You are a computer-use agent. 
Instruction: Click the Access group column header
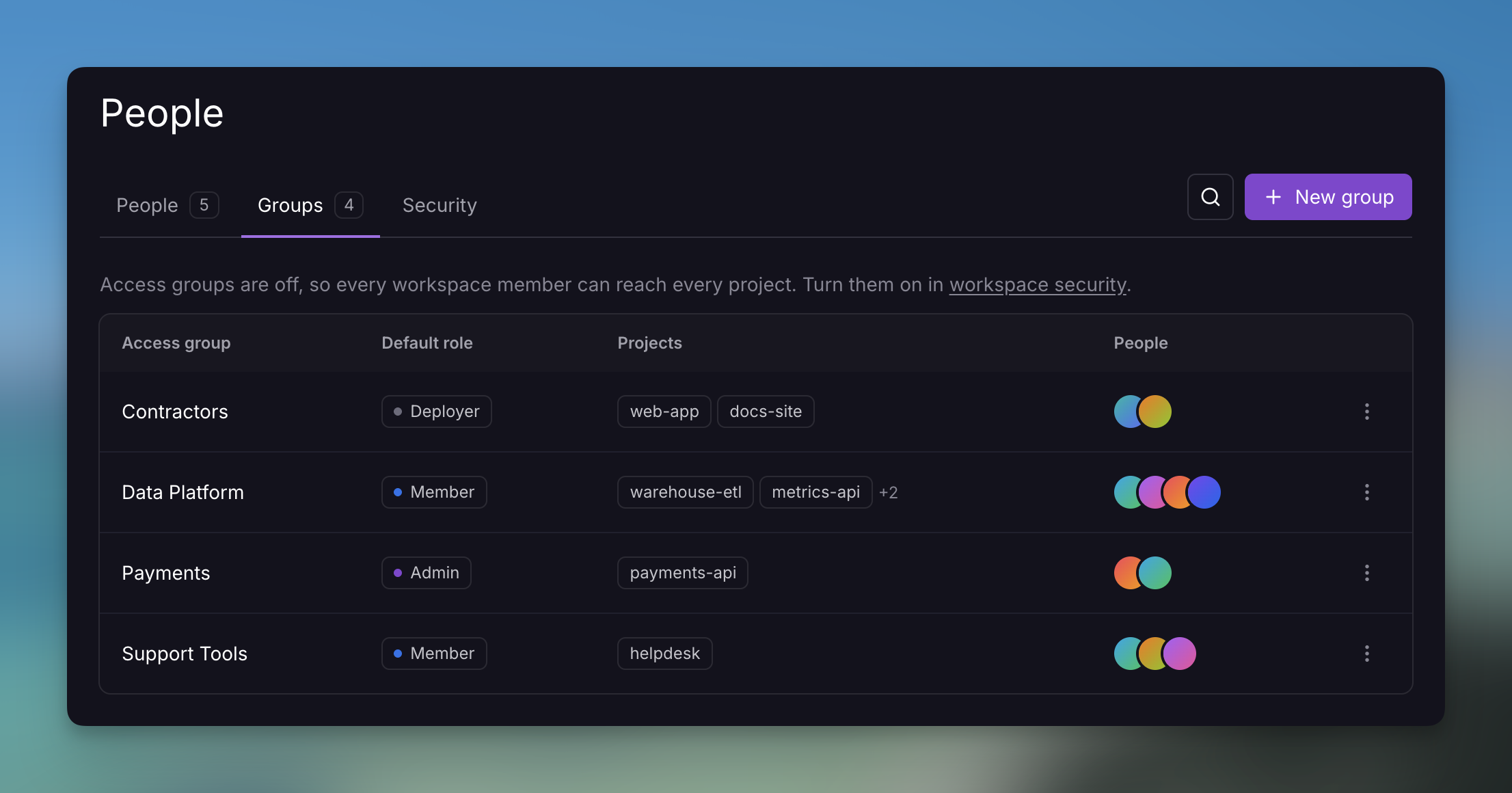176,343
